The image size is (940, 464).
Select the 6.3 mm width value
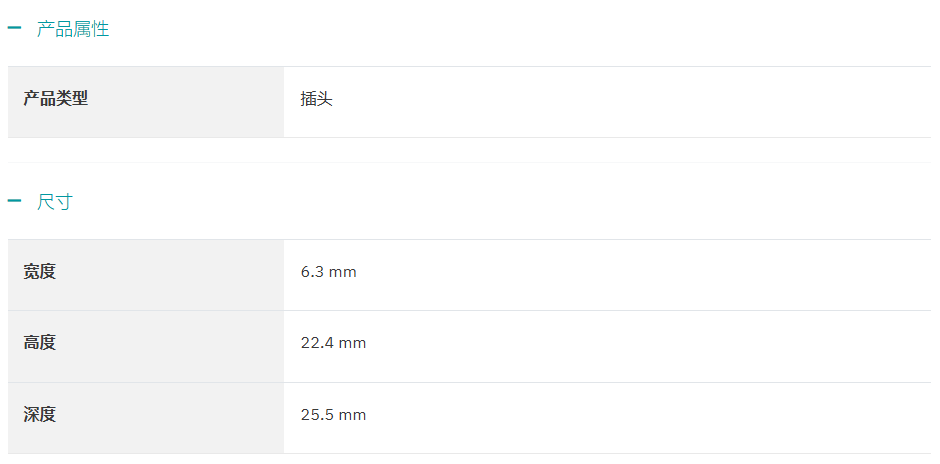(x=329, y=273)
